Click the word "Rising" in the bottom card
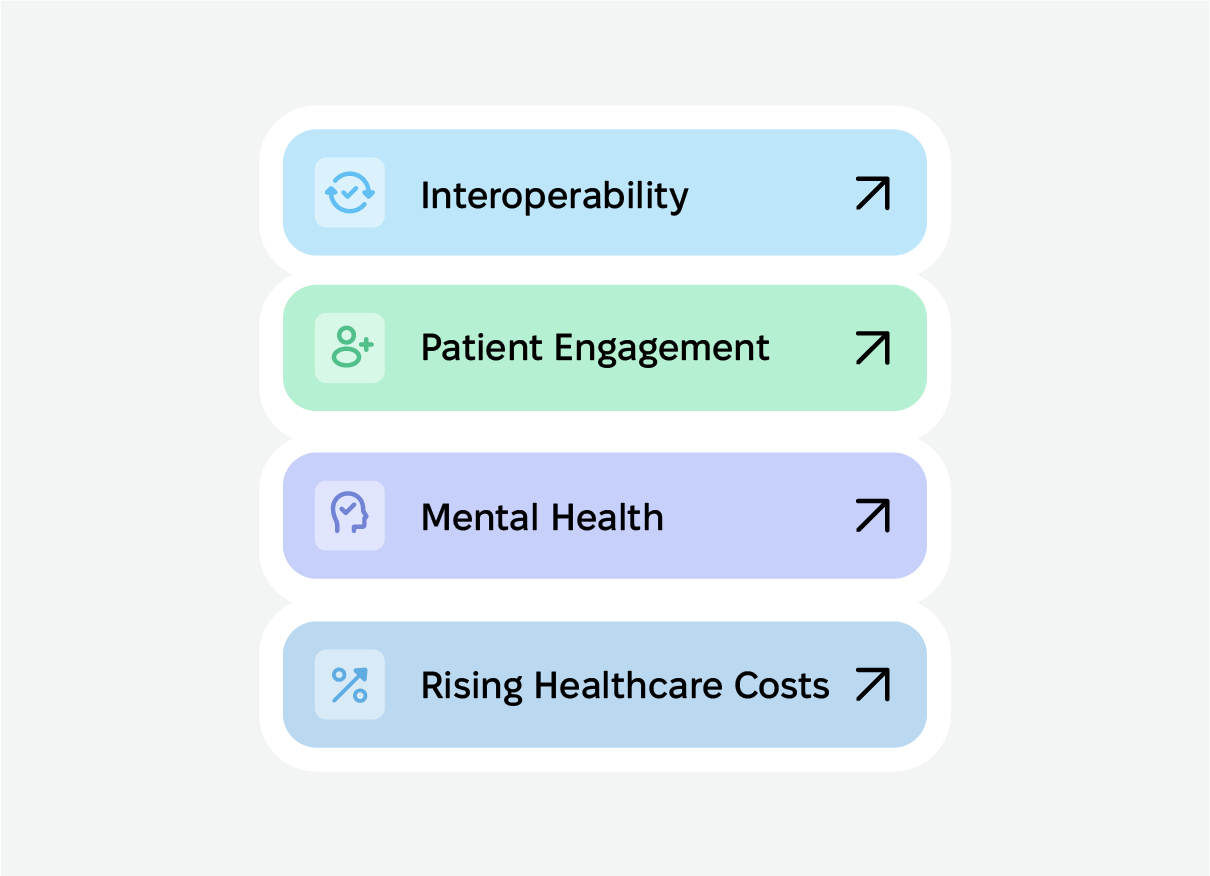Viewport: 1210px width, 876px height. (472, 686)
